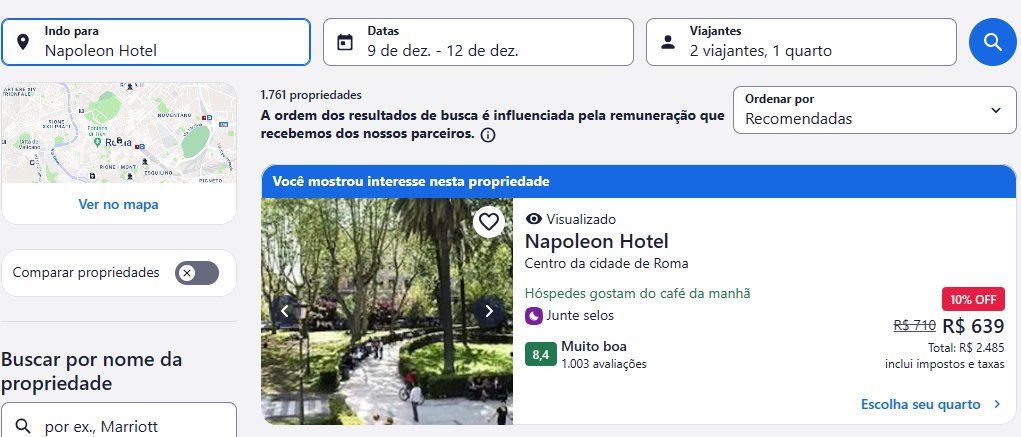1021x437 pixels.
Task: Click the Rome map thumbnail
Action: tap(119, 133)
